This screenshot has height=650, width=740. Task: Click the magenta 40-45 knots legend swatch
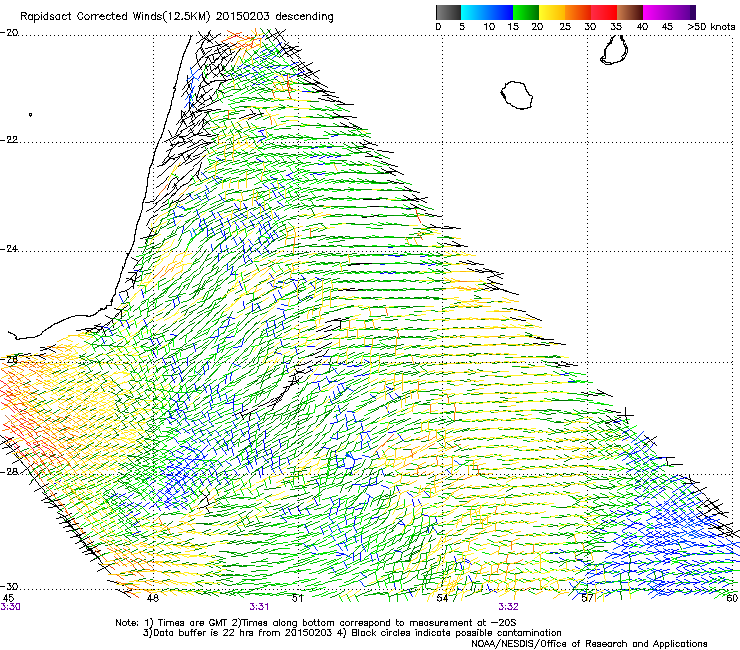(x=656, y=12)
